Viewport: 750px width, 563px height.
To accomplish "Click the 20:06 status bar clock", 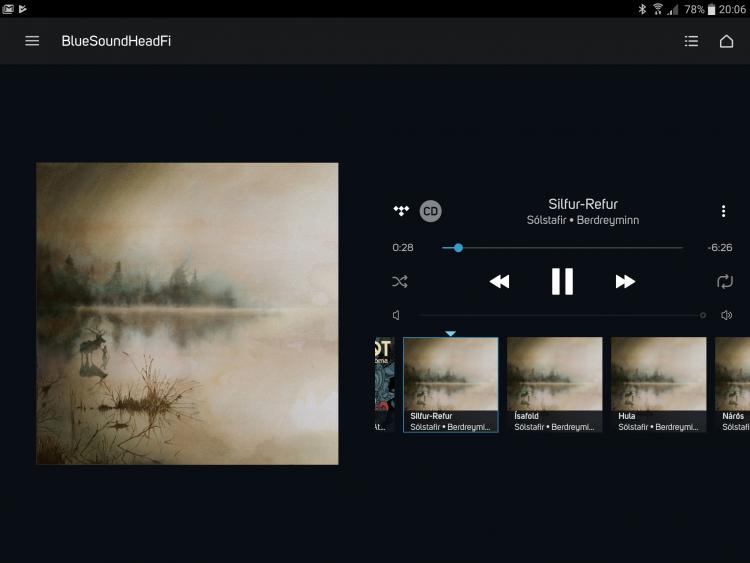I will pos(732,9).
